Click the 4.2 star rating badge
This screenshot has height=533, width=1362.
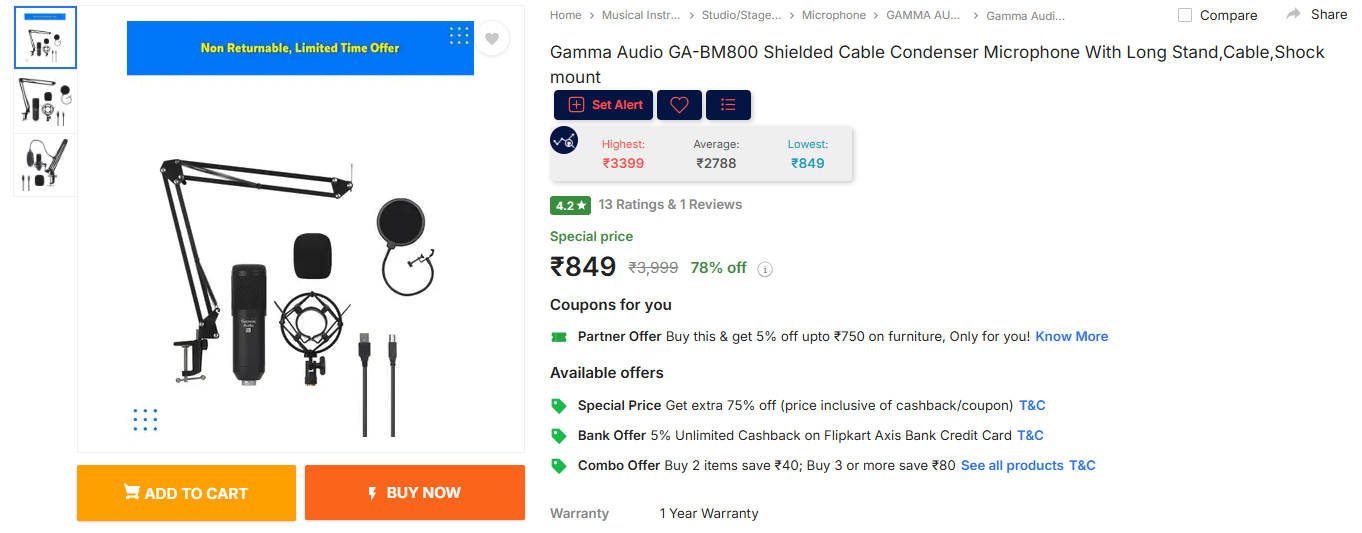571,205
